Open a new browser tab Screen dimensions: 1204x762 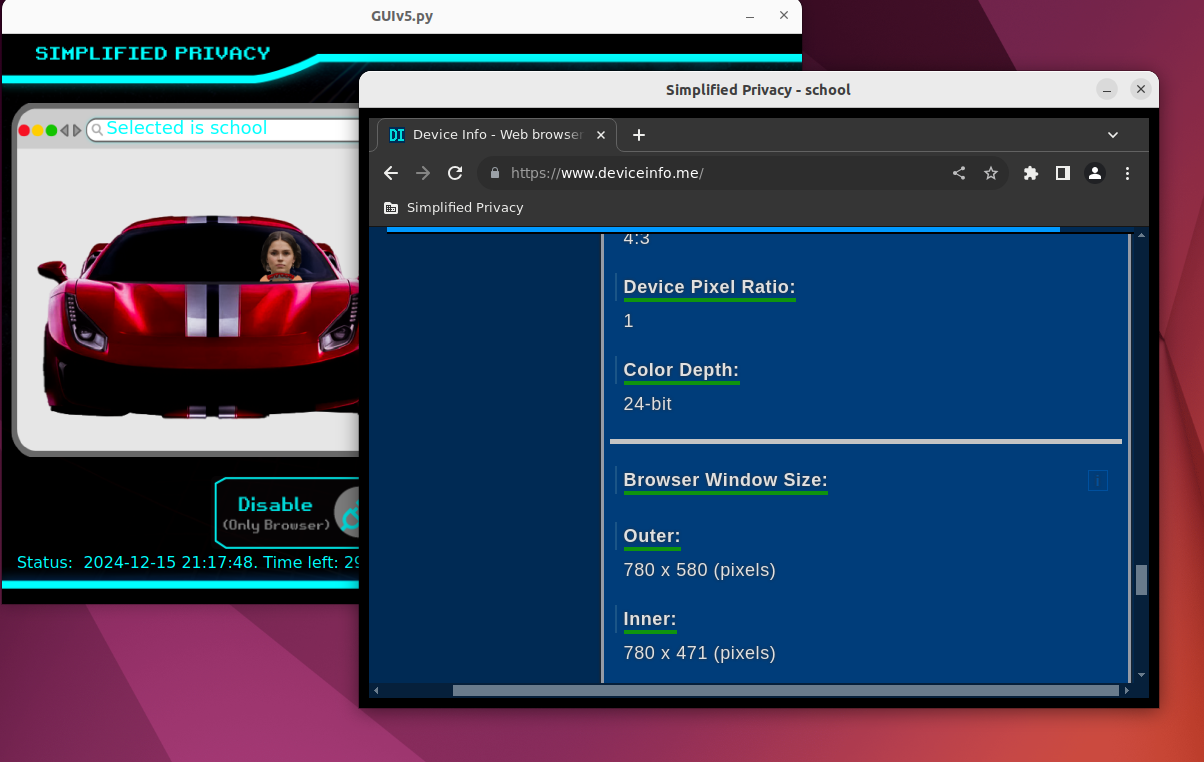pyautogui.click(x=639, y=135)
